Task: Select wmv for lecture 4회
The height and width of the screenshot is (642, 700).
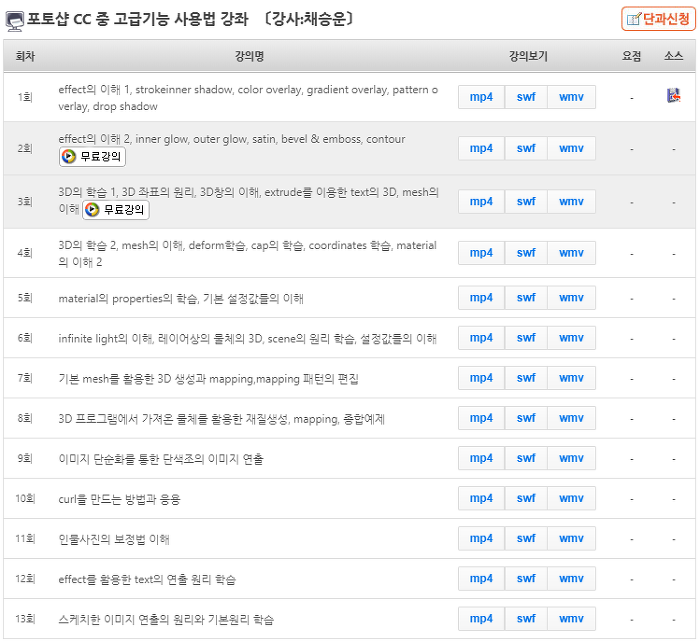Action: click(x=571, y=253)
